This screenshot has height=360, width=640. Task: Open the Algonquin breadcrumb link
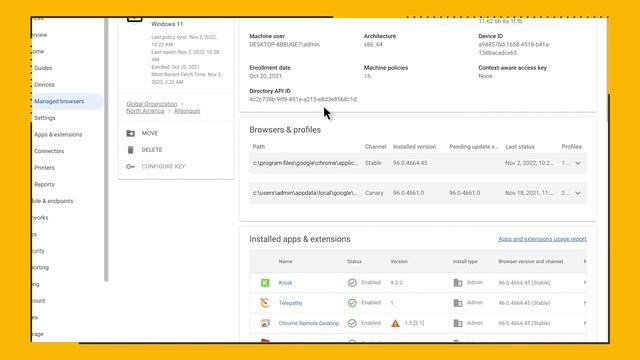click(x=187, y=111)
